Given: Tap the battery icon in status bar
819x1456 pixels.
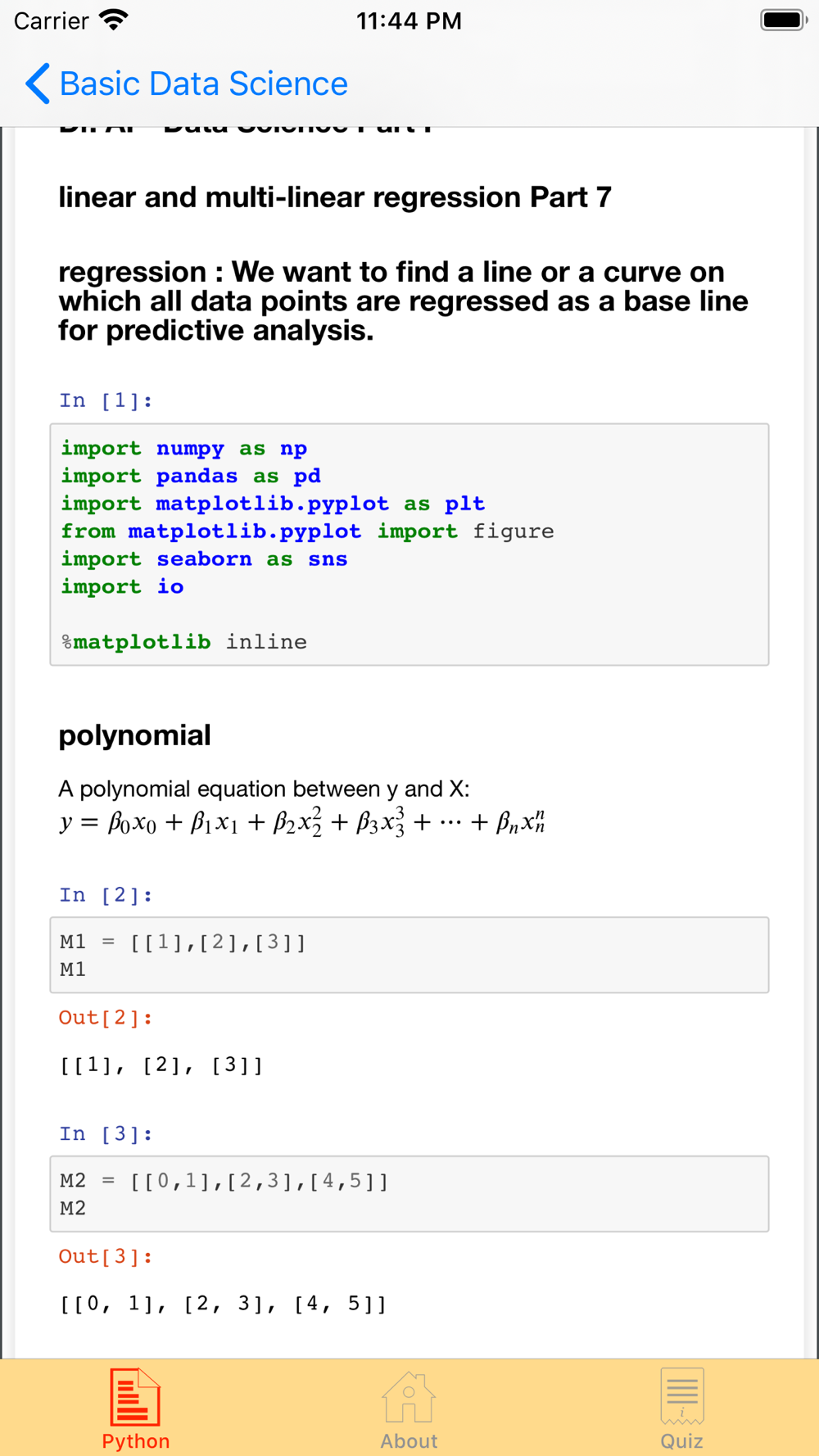Looking at the screenshot, I should 784,20.
